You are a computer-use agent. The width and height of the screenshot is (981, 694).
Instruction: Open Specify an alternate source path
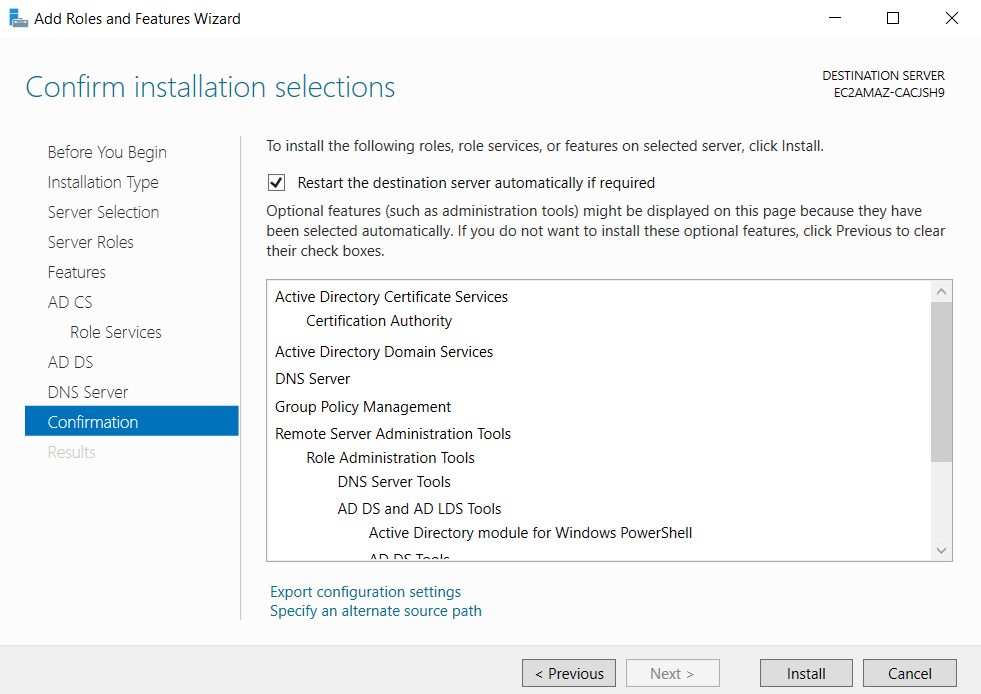pos(376,611)
